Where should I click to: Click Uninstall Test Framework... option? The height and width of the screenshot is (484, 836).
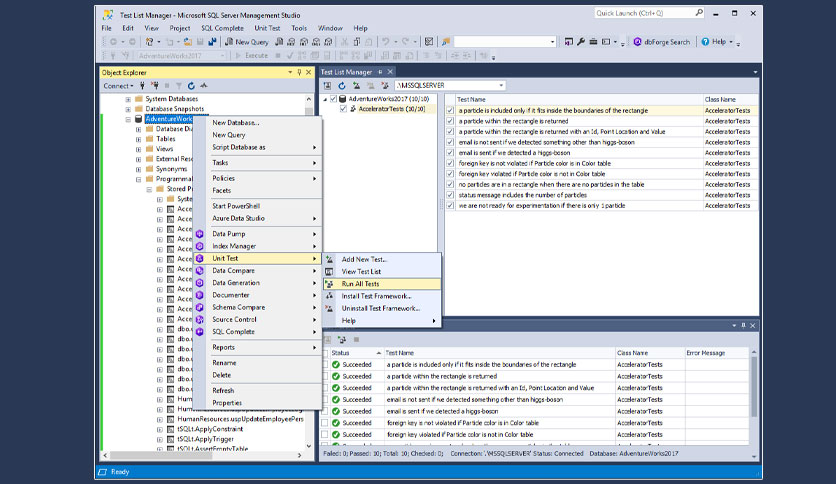point(382,309)
